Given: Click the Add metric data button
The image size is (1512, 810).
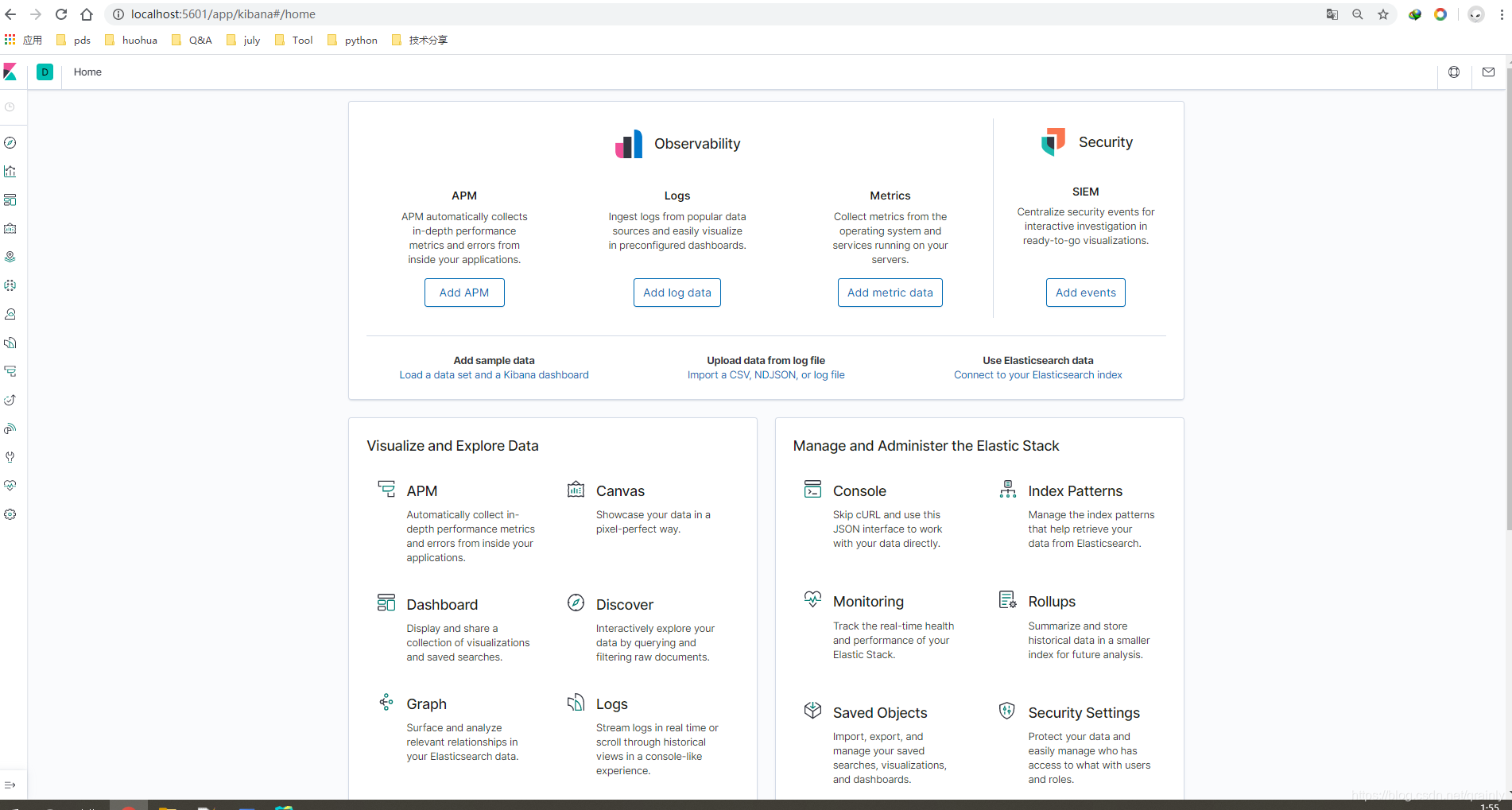Looking at the screenshot, I should pos(890,293).
